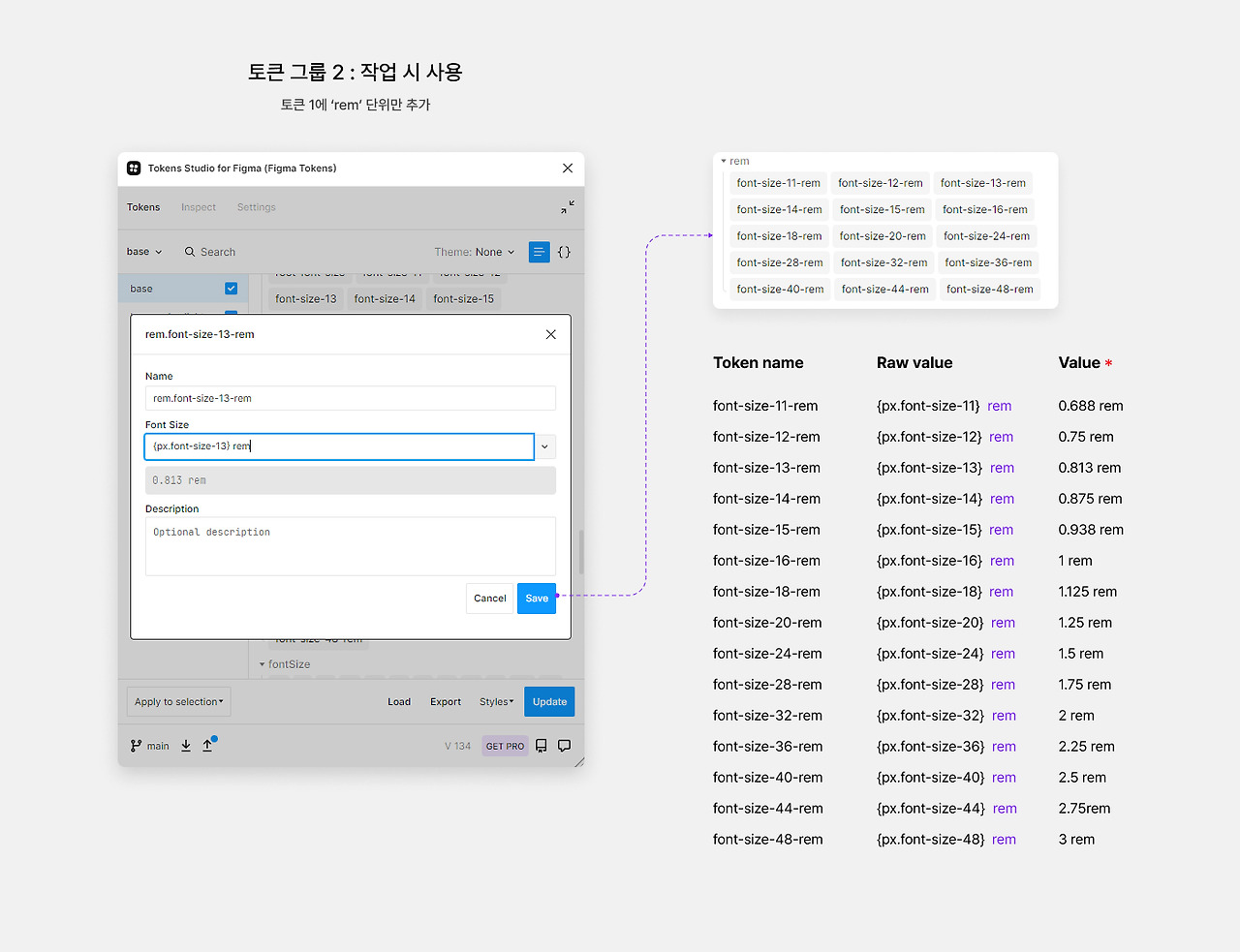
Task: Pull tokens with the download arrow icon
Action: coord(186,746)
